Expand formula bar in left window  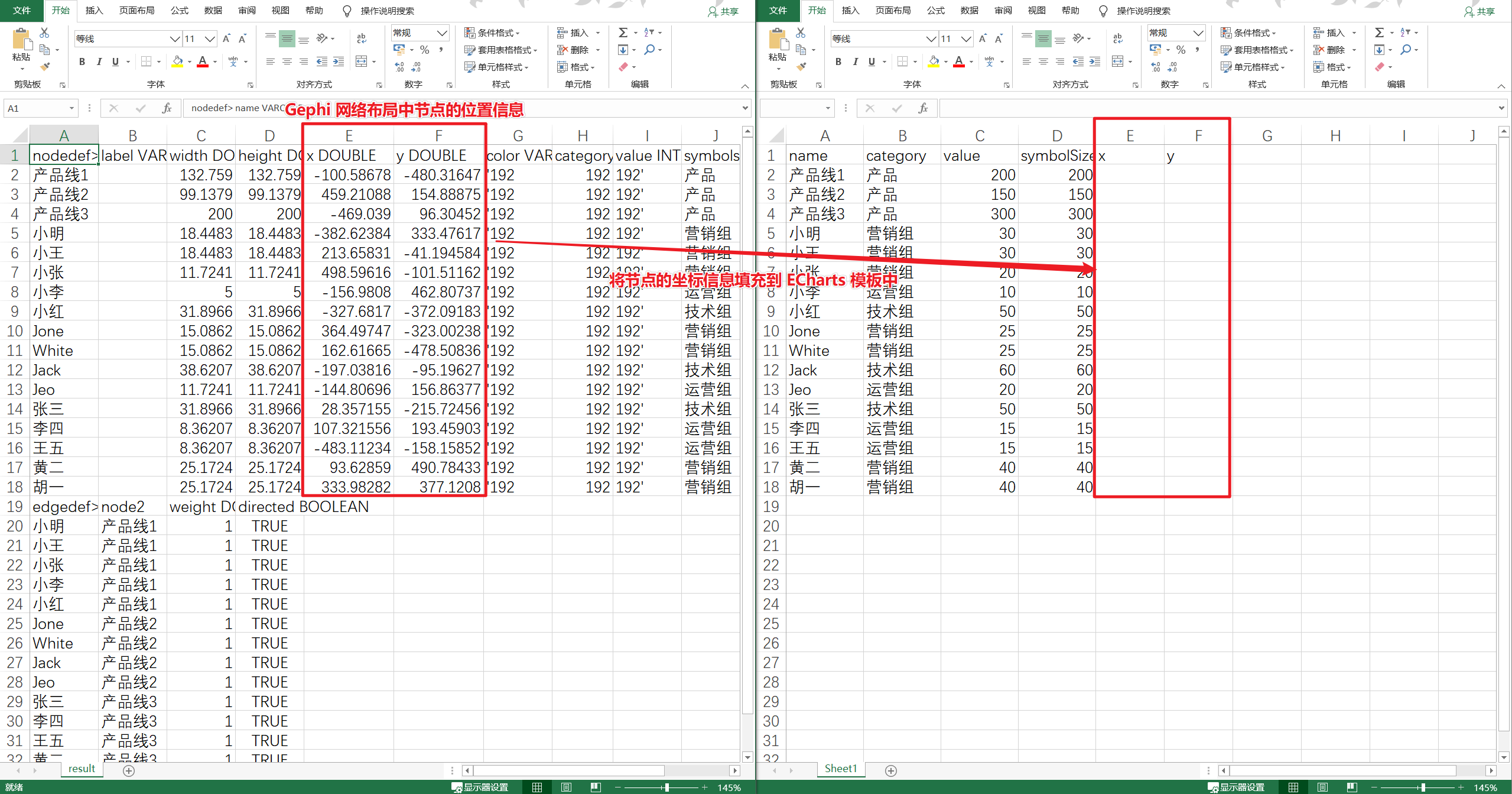(745, 108)
